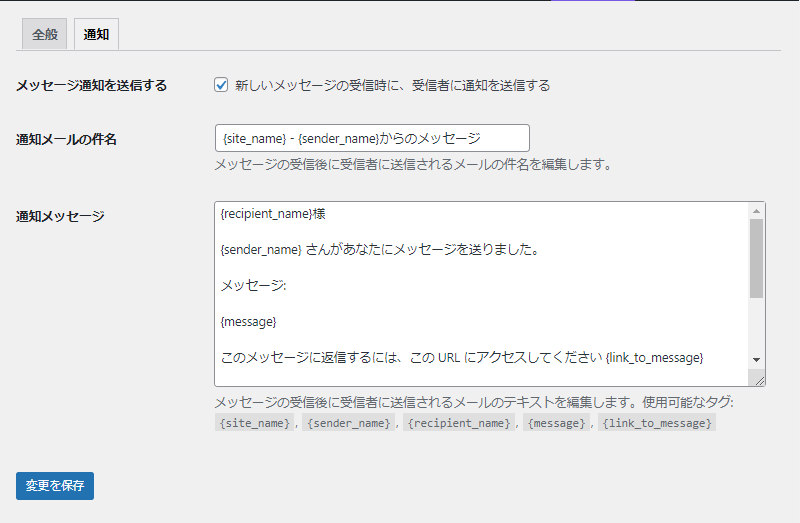This screenshot has width=800, height=523.
Task: Switch to the 全般 tab
Action: (x=44, y=34)
